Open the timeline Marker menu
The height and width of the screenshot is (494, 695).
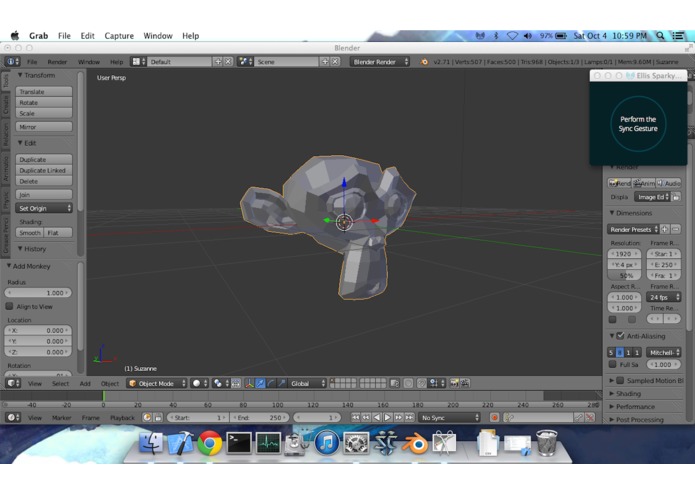click(x=61, y=417)
